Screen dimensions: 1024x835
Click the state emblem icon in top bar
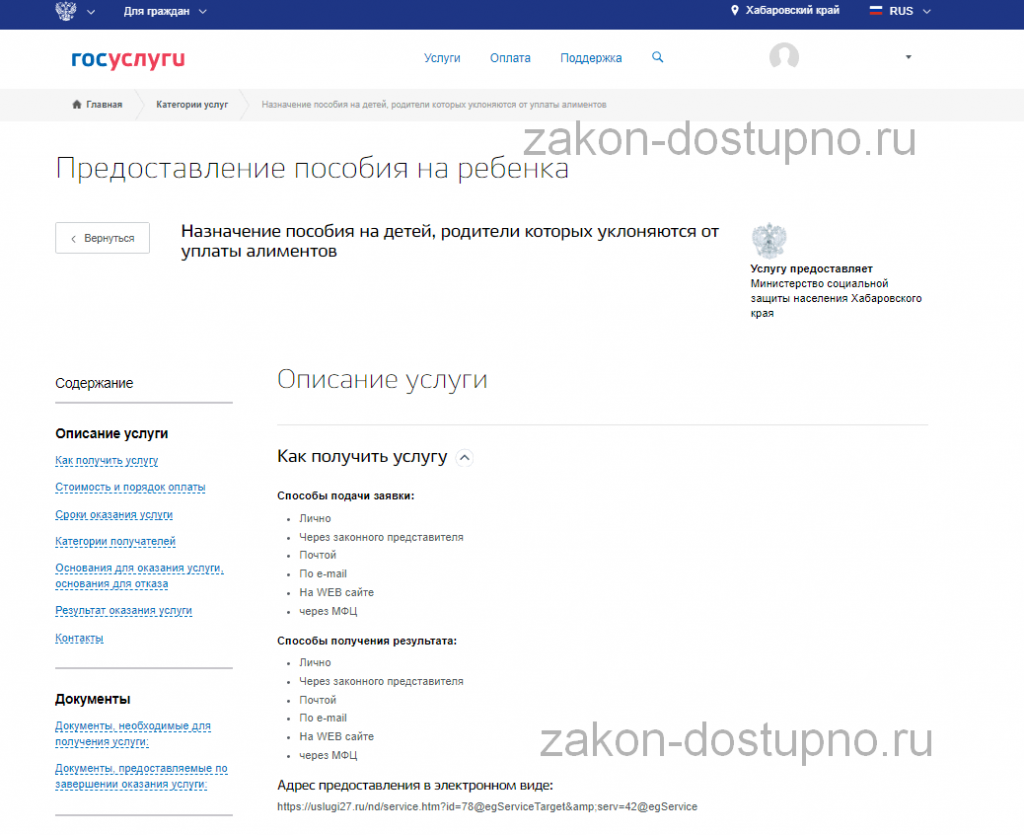tap(68, 11)
